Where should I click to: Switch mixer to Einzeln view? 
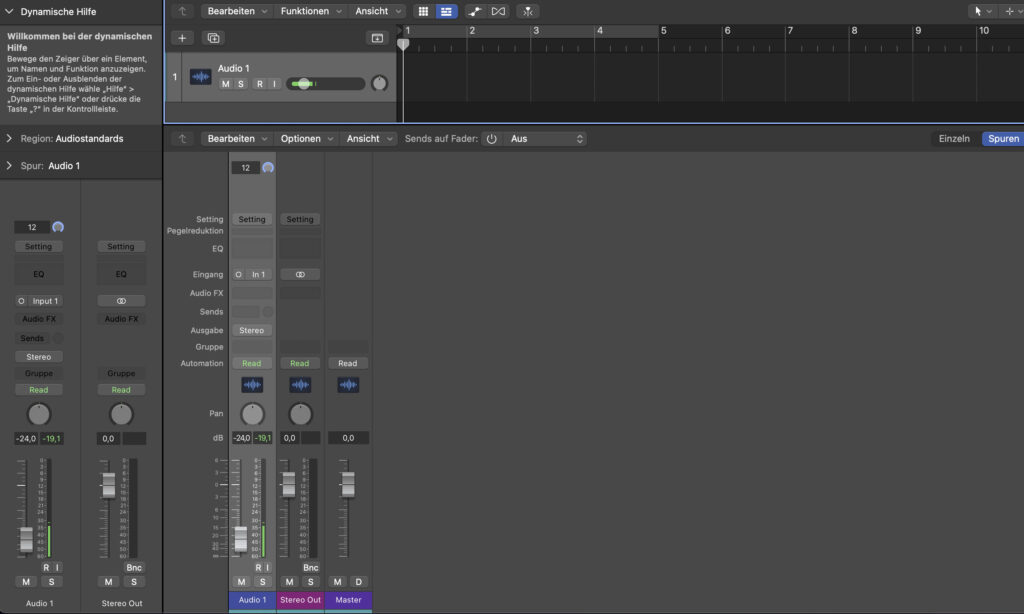point(954,138)
